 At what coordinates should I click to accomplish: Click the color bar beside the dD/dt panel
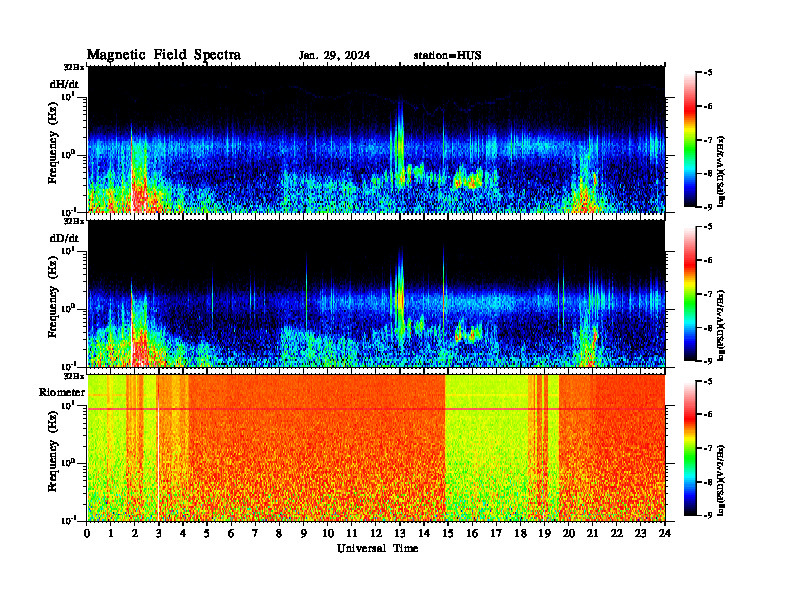click(x=689, y=294)
